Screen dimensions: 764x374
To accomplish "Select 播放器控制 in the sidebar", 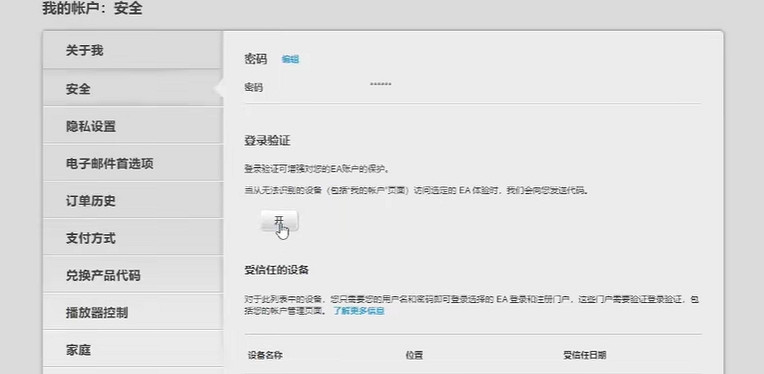I will (133, 312).
